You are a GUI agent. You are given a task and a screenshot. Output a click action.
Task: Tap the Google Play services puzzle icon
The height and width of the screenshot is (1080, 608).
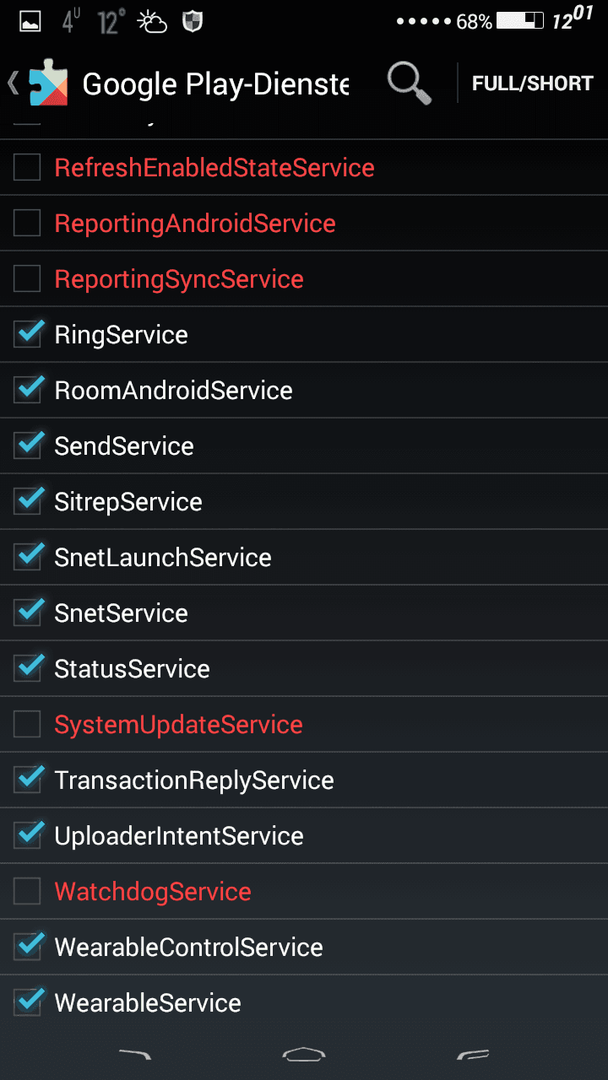(x=48, y=85)
